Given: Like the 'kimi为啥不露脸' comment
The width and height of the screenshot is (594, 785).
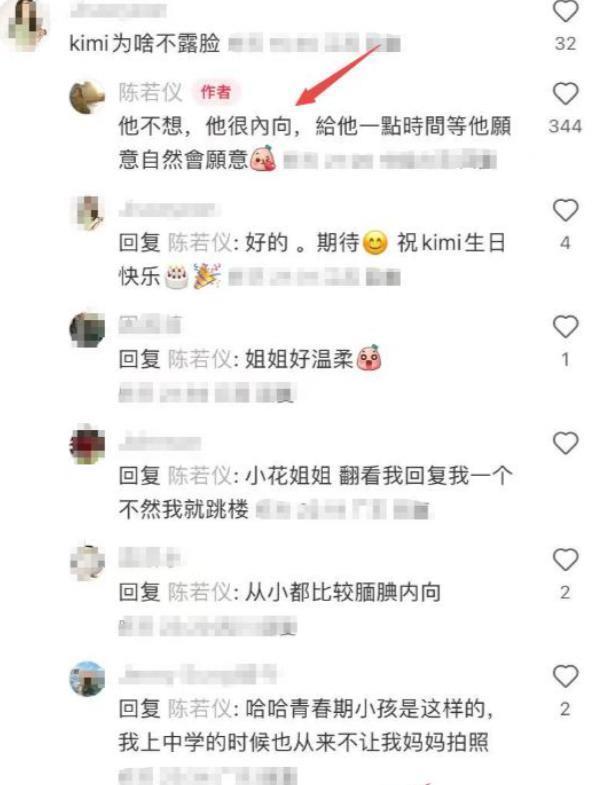Looking at the screenshot, I should click(565, 11).
